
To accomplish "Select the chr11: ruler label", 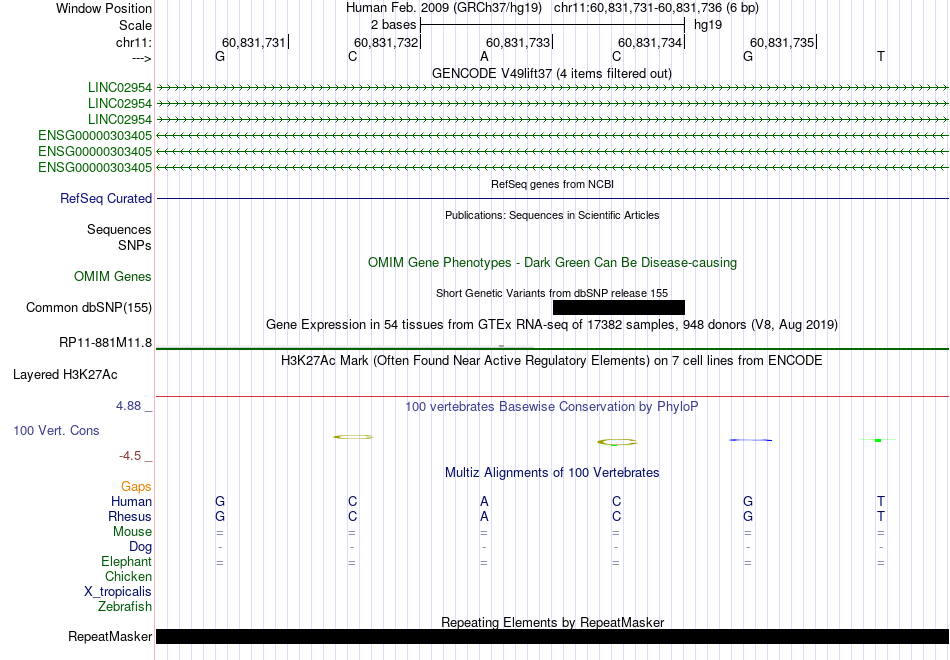I will [x=133, y=42].
